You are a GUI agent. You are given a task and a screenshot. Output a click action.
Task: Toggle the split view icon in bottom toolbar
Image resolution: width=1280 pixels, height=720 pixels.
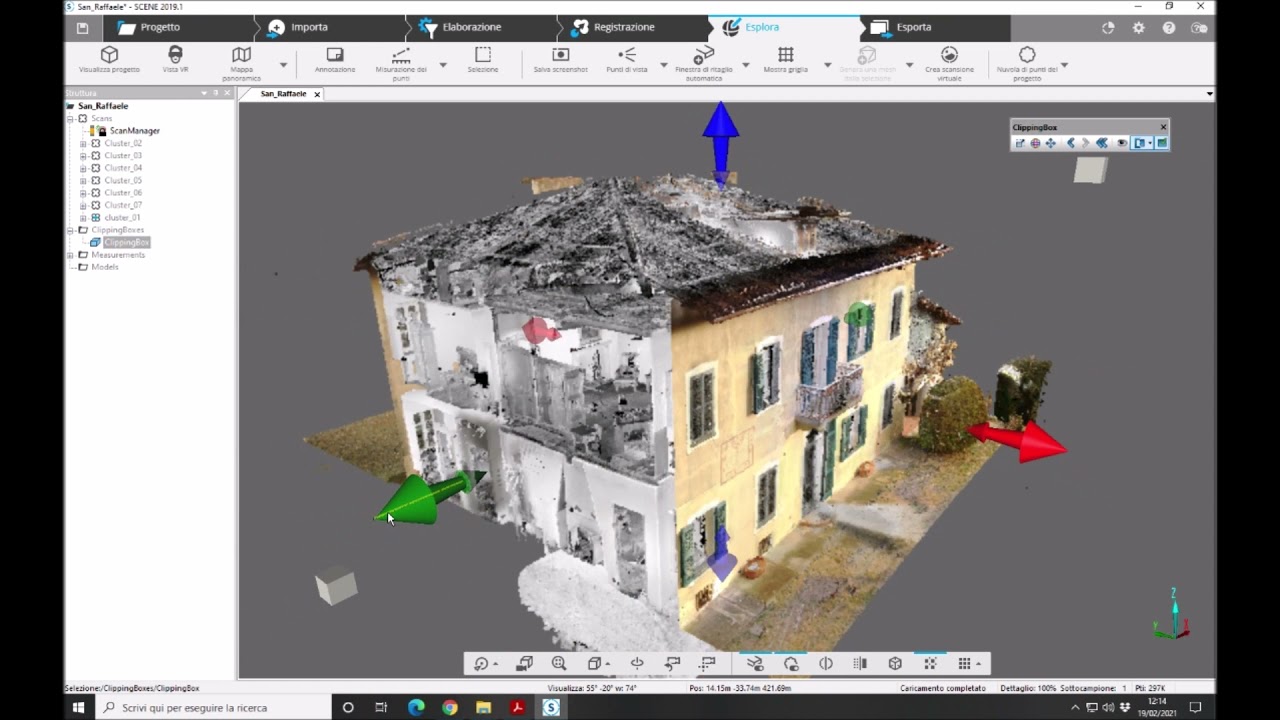pos(826,664)
